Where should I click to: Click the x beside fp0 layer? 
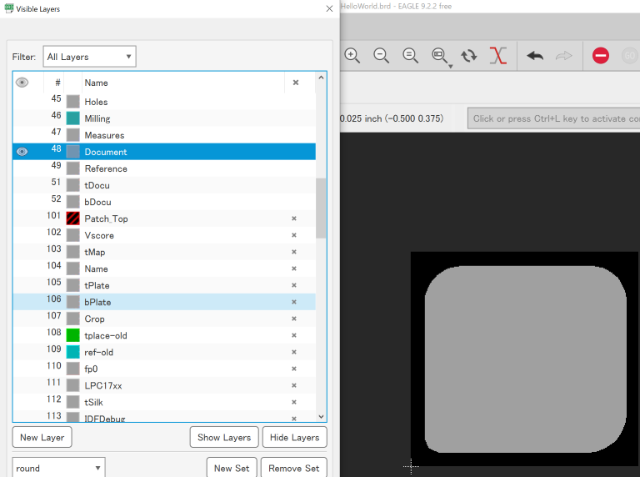[294, 369]
